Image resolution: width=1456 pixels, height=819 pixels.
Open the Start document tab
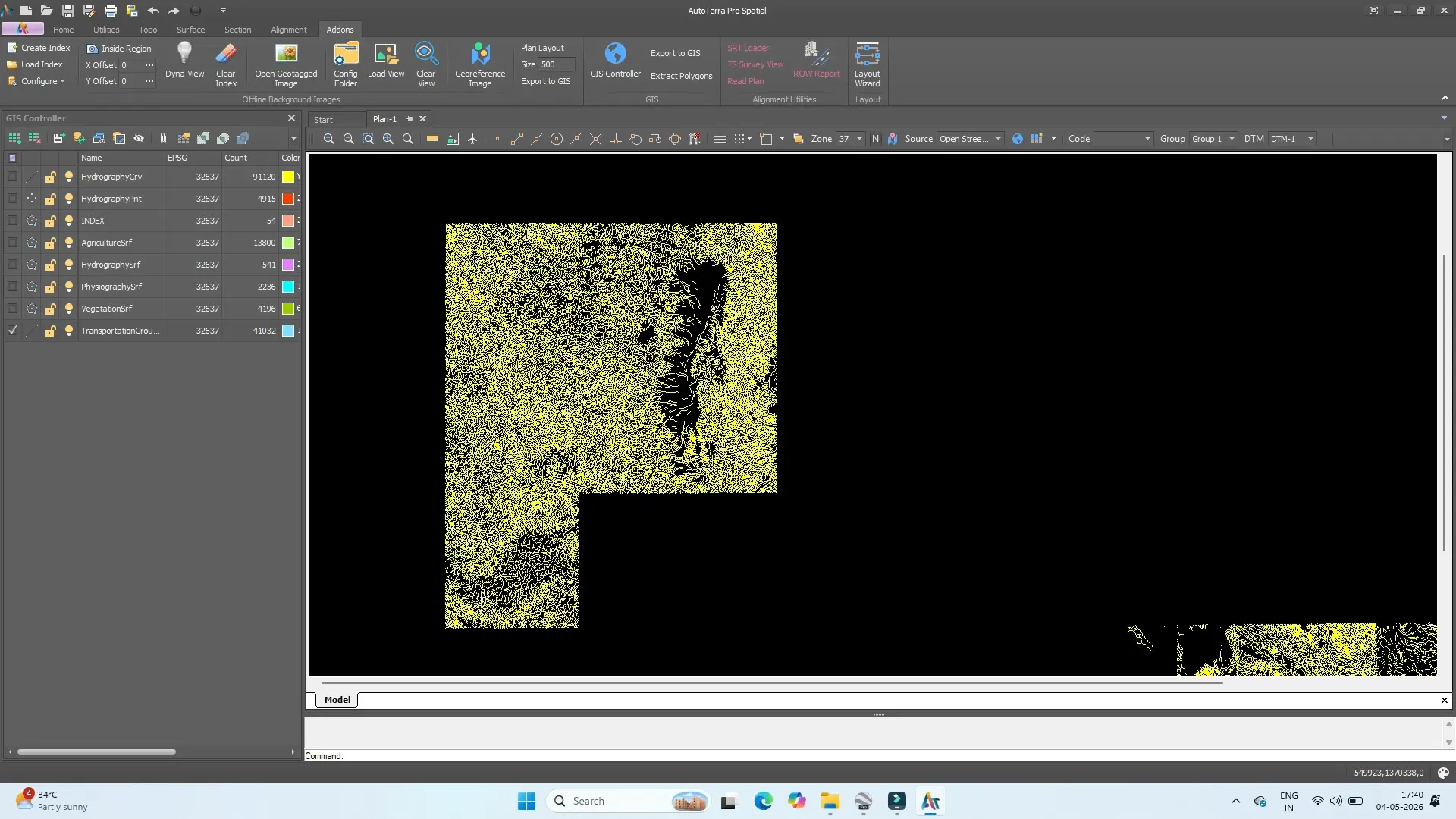tap(323, 120)
